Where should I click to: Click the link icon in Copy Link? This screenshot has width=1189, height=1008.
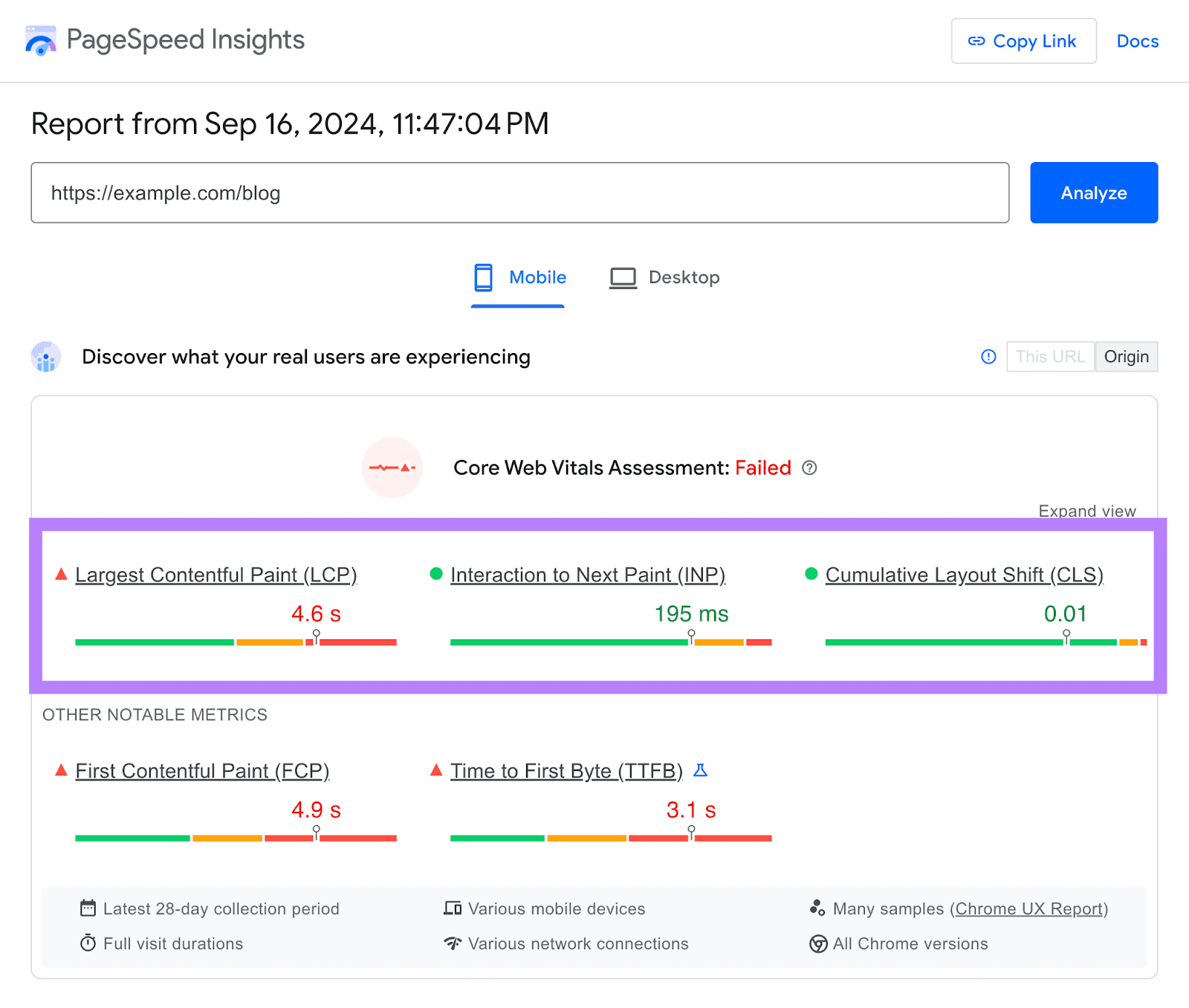pos(976,41)
